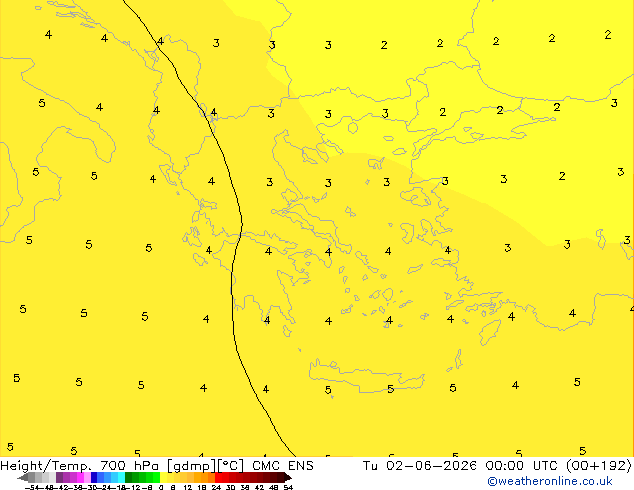Viewport: 634px width, 490px height.
Task: Click the '48' legend scale label
Action: tap(274, 487)
